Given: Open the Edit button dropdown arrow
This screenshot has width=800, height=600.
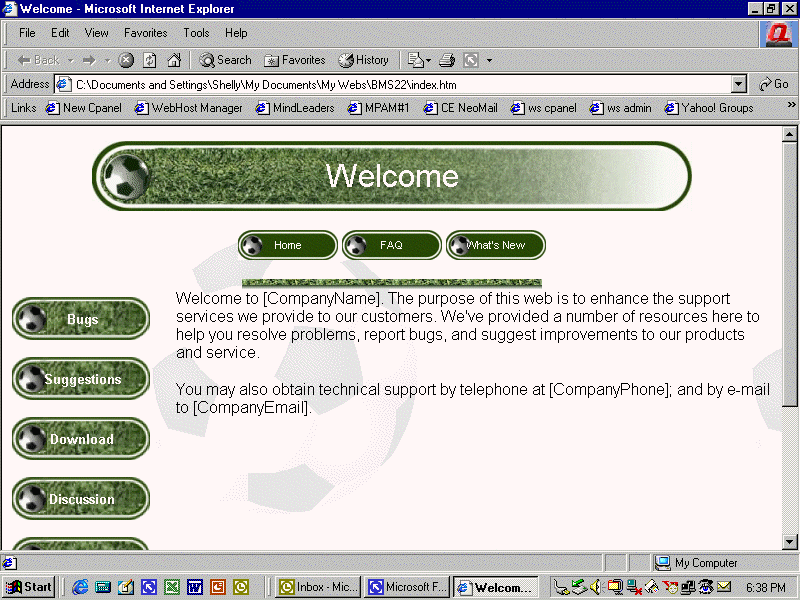Looking at the screenshot, I should coord(429,60).
